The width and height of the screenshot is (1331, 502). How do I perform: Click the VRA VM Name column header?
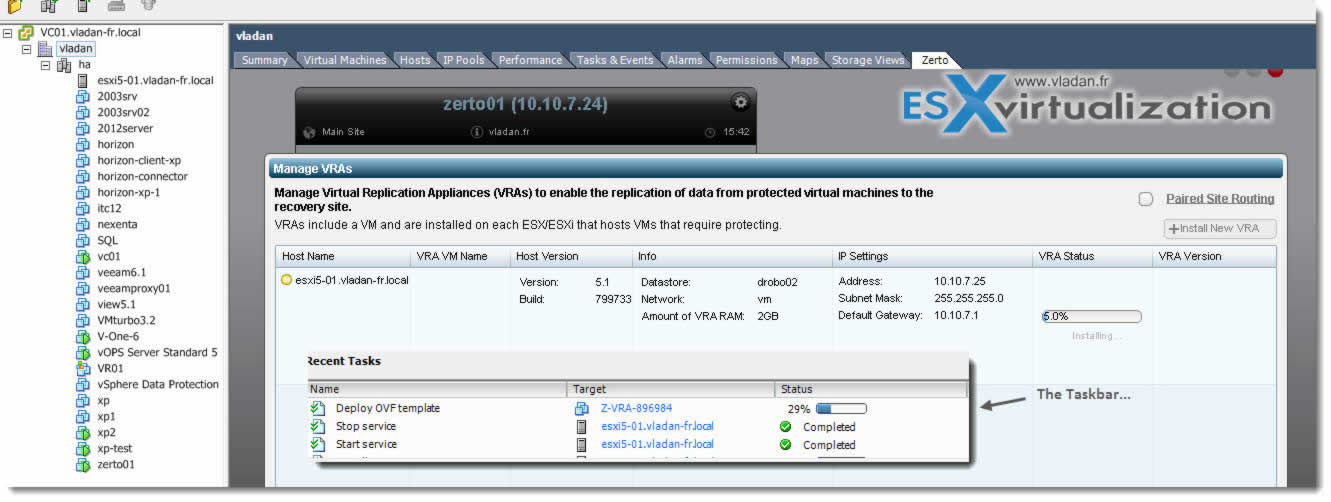pyautogui.click(x=460, y=256)
